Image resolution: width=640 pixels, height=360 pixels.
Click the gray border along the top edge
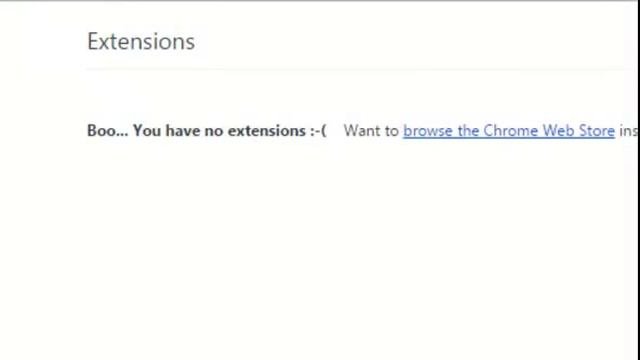tap(318, 1)
